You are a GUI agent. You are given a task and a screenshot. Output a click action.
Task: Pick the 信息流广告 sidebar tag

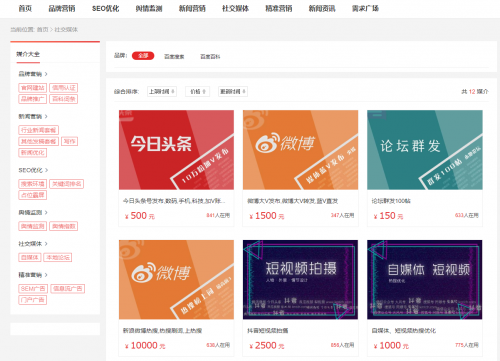tap(68, 289)
